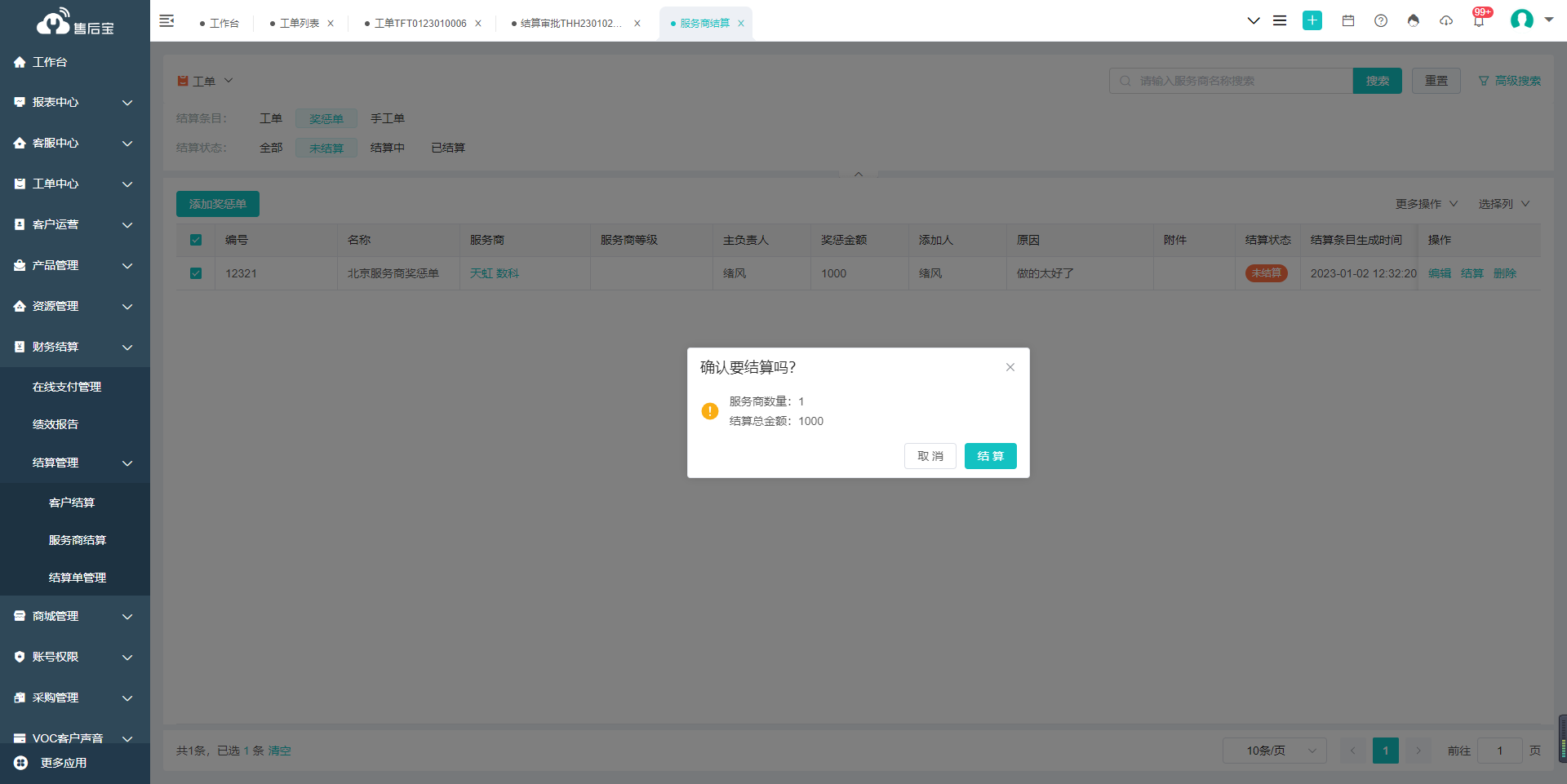Viewport: 1567px width, 784px height.
Task: Toggle the select-all checkbox in table header
Action: pos(196,240)
